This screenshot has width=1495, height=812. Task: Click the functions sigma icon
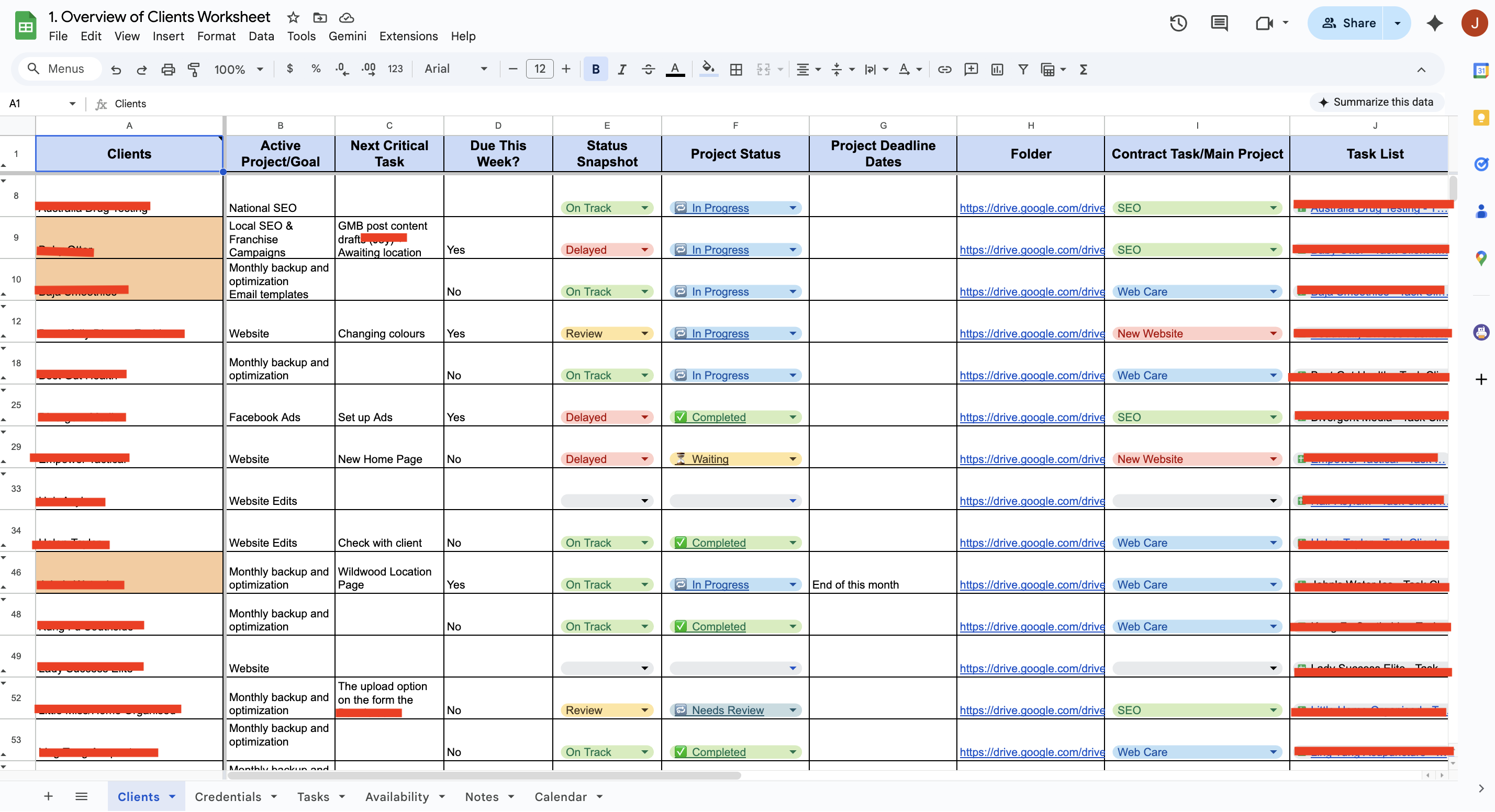tap(1083, 70)
